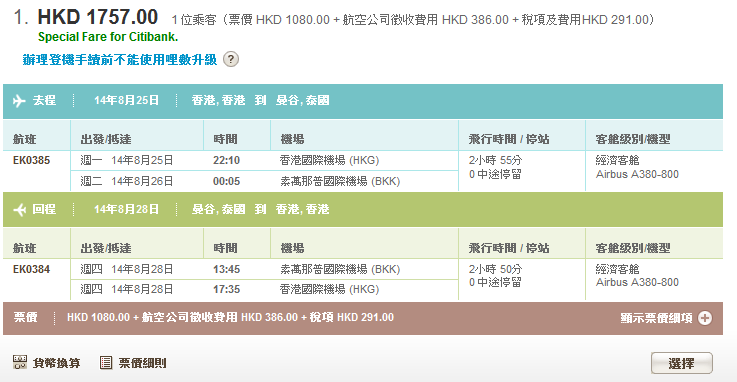Click return date 14年8月28日 in green header
This screenshot has width=737, height=382.
point(126,210)
